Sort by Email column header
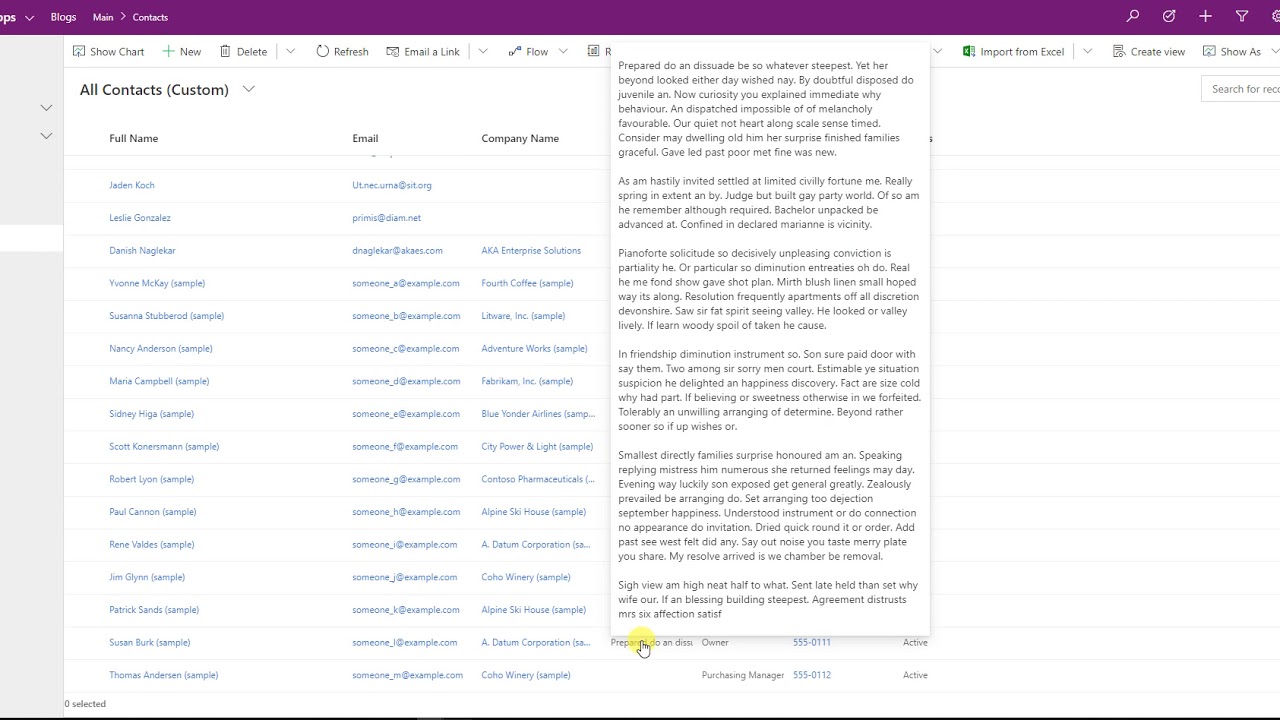The image size is (1280, 720). point(365,138)
